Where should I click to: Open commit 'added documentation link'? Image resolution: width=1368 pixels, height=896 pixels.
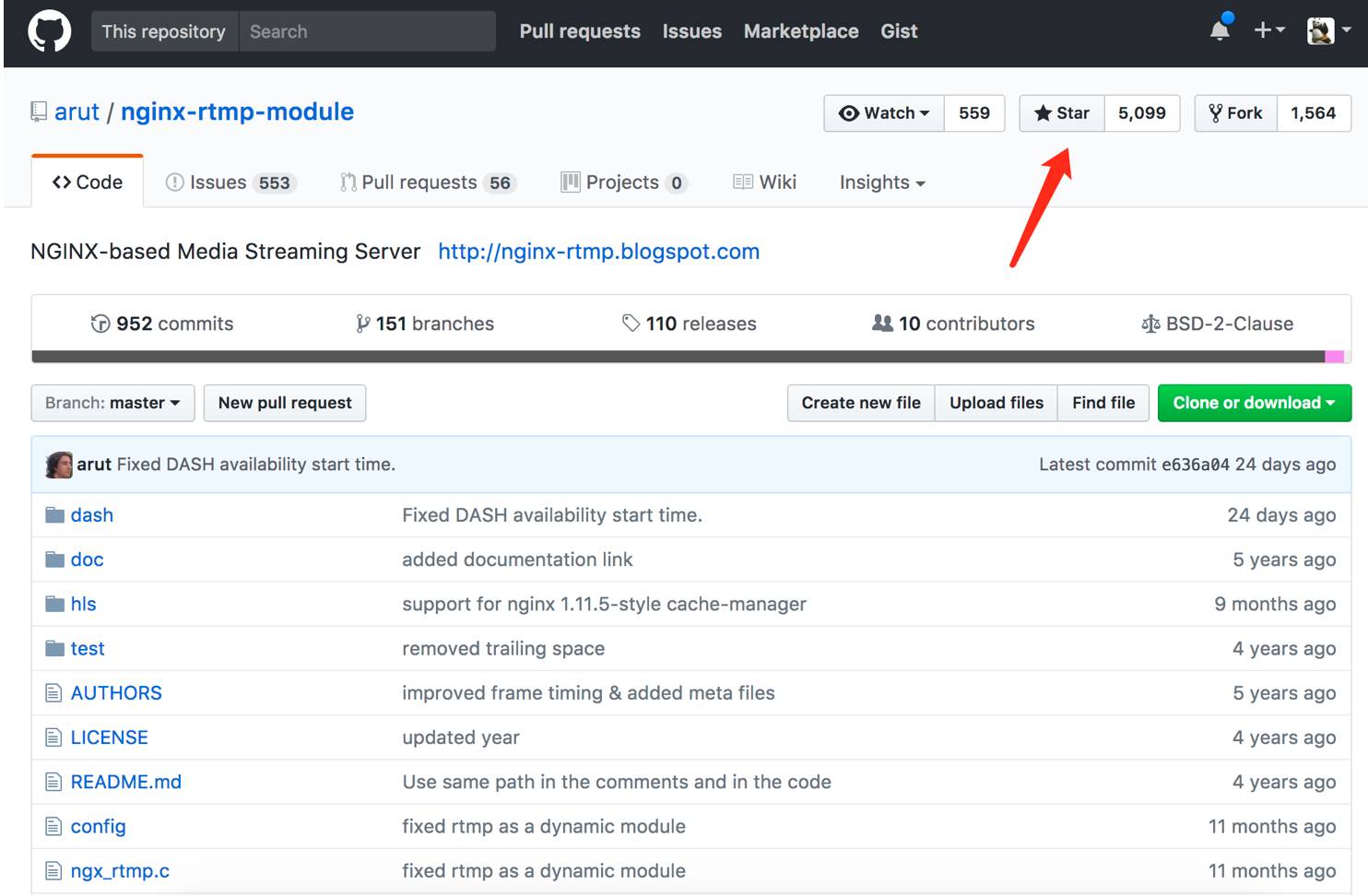(517, 560)
